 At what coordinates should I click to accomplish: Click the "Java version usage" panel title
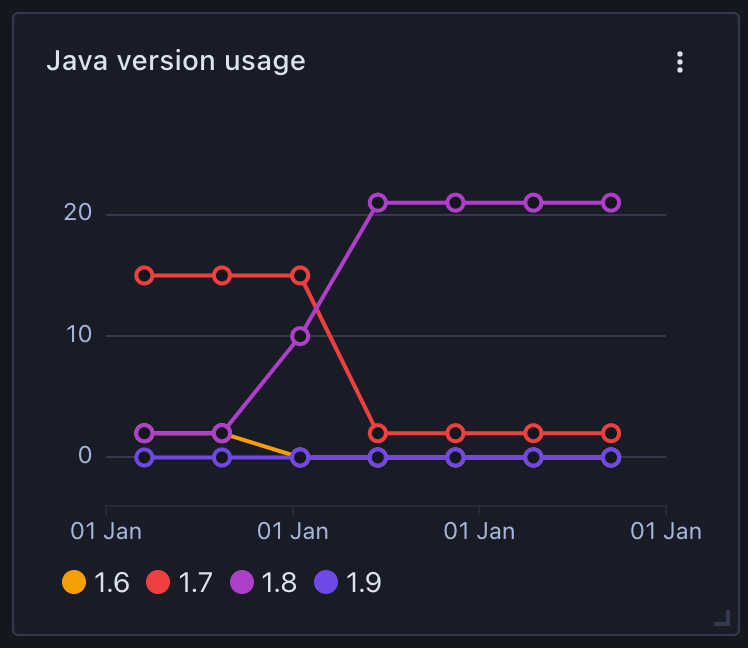[x=176, y=61]
